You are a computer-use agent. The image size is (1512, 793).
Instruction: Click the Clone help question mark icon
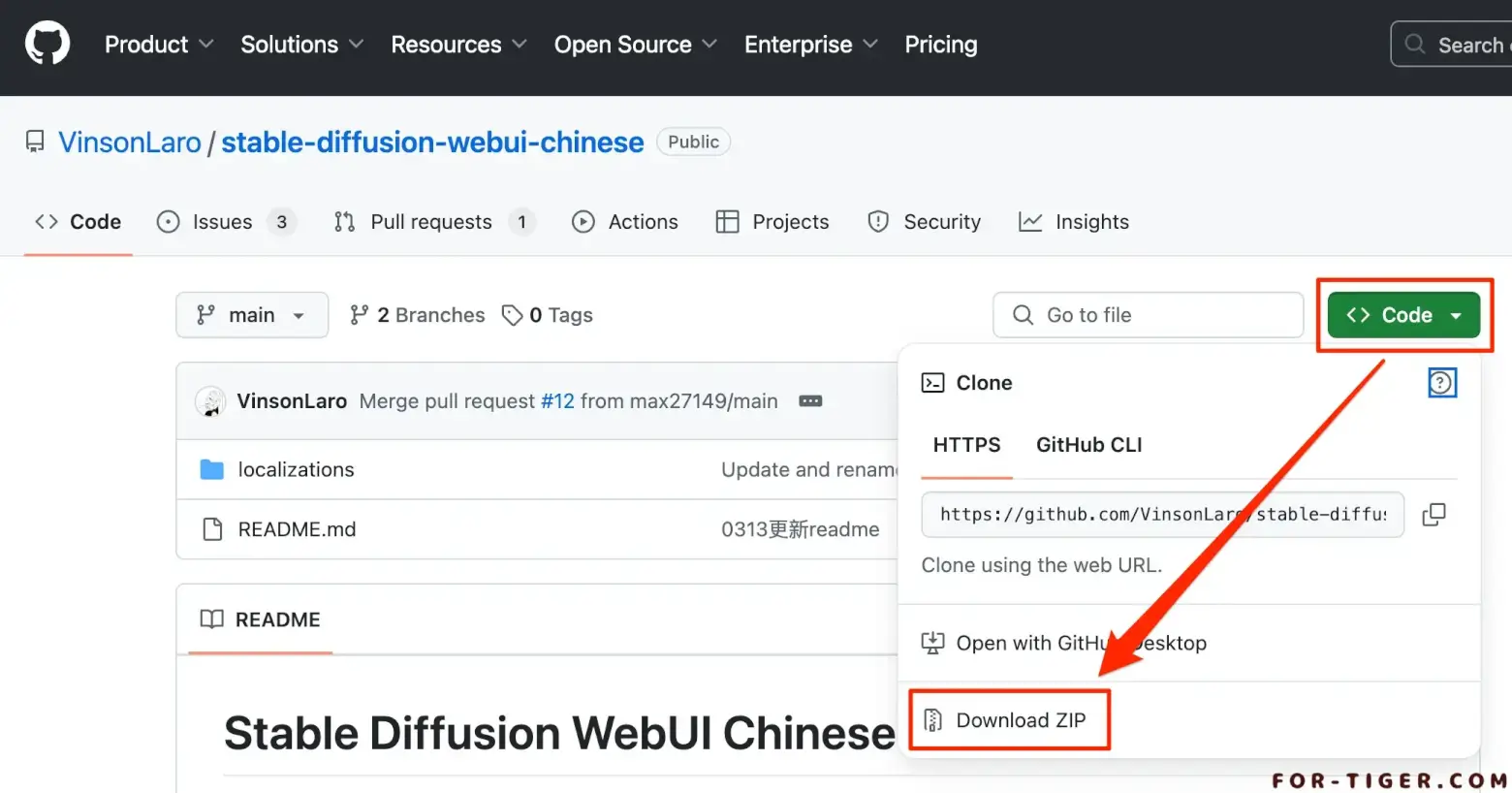click(x=1442, y=383)
